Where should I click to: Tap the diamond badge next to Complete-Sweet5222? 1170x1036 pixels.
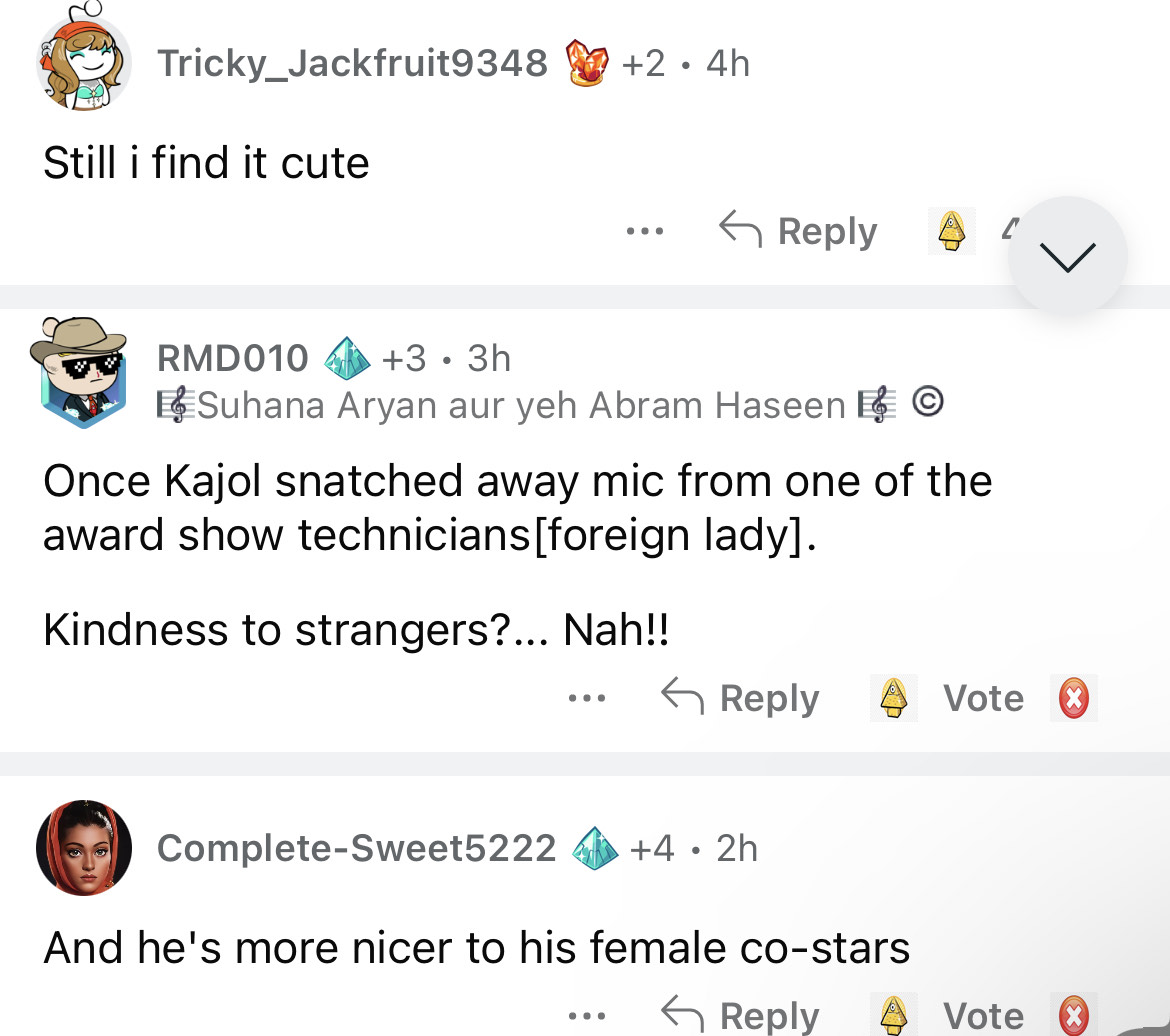[594, 848]
